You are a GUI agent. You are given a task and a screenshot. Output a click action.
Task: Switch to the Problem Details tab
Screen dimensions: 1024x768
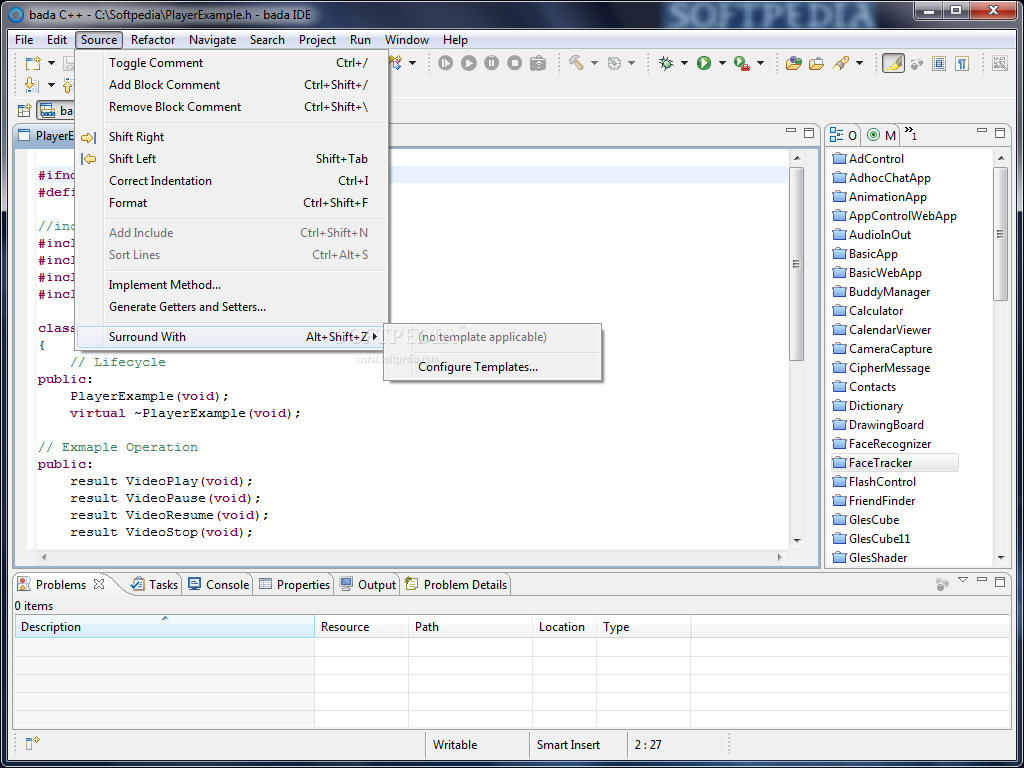click(x=456, y=584)
